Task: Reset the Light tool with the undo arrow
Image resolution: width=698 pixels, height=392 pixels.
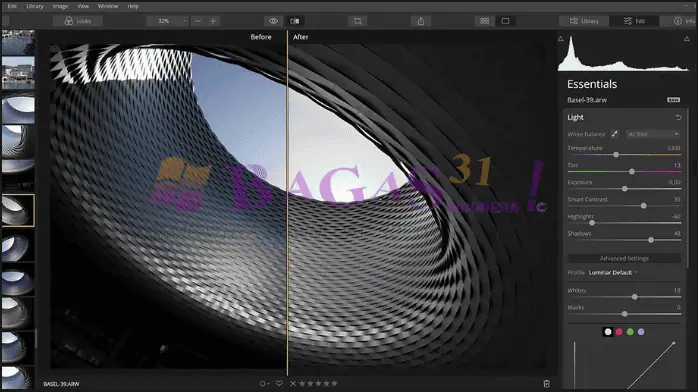Action: pos(678,117)
